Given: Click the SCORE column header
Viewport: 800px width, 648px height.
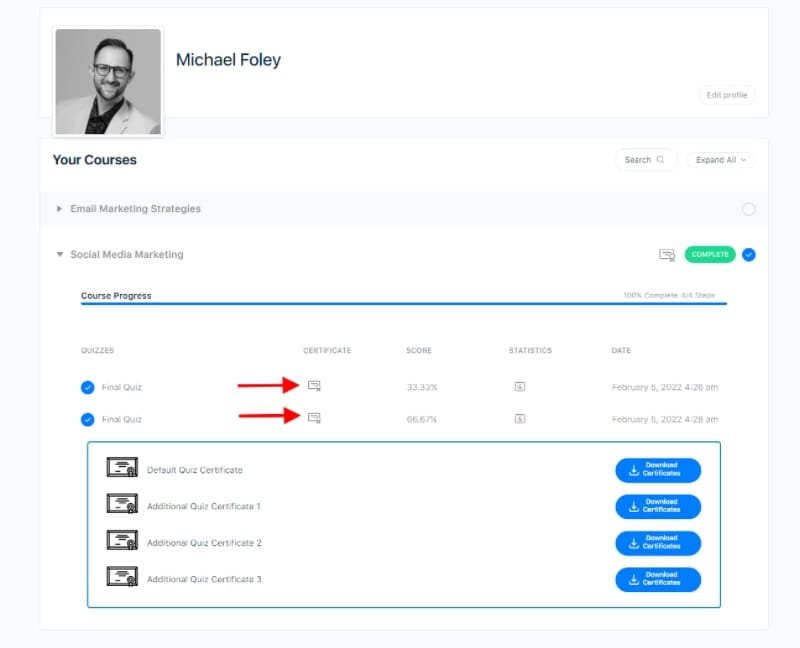Looking at the screenshot, I should (x=419, y=351).
